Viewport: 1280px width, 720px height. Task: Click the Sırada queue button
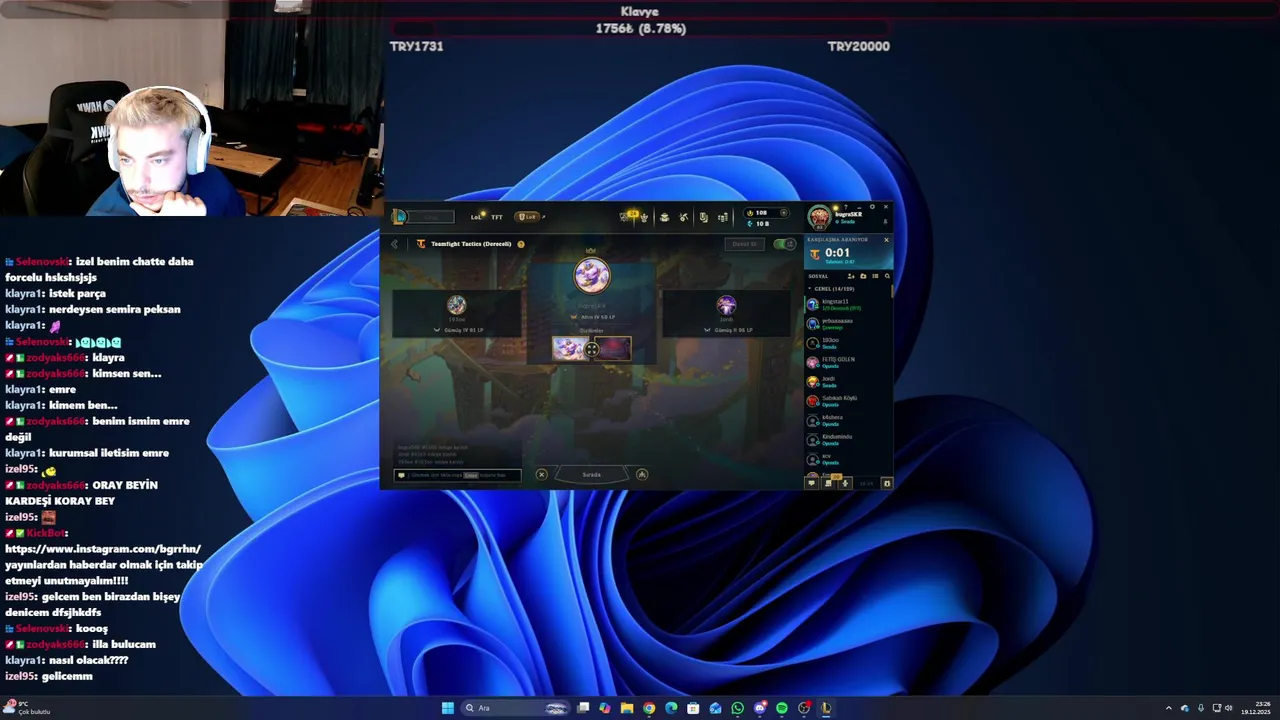pos(592,474)
